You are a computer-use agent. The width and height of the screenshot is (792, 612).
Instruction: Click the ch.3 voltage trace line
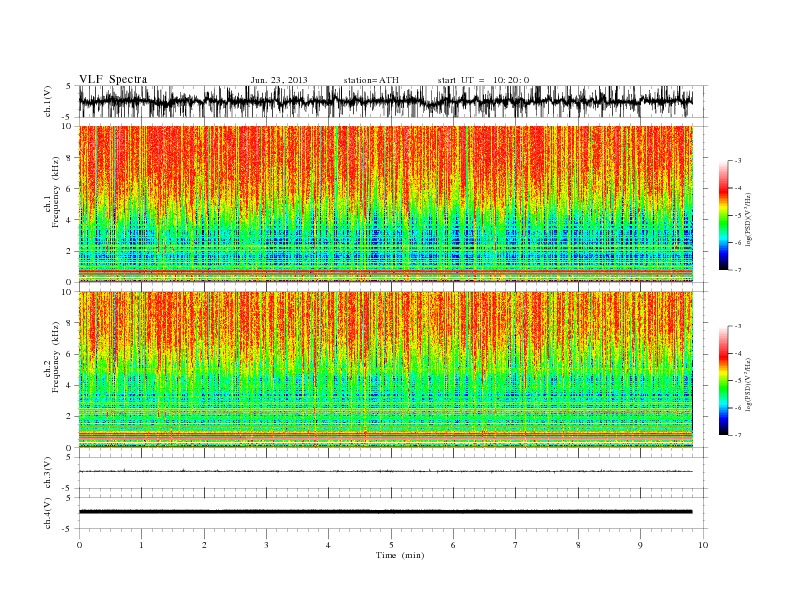386,472
